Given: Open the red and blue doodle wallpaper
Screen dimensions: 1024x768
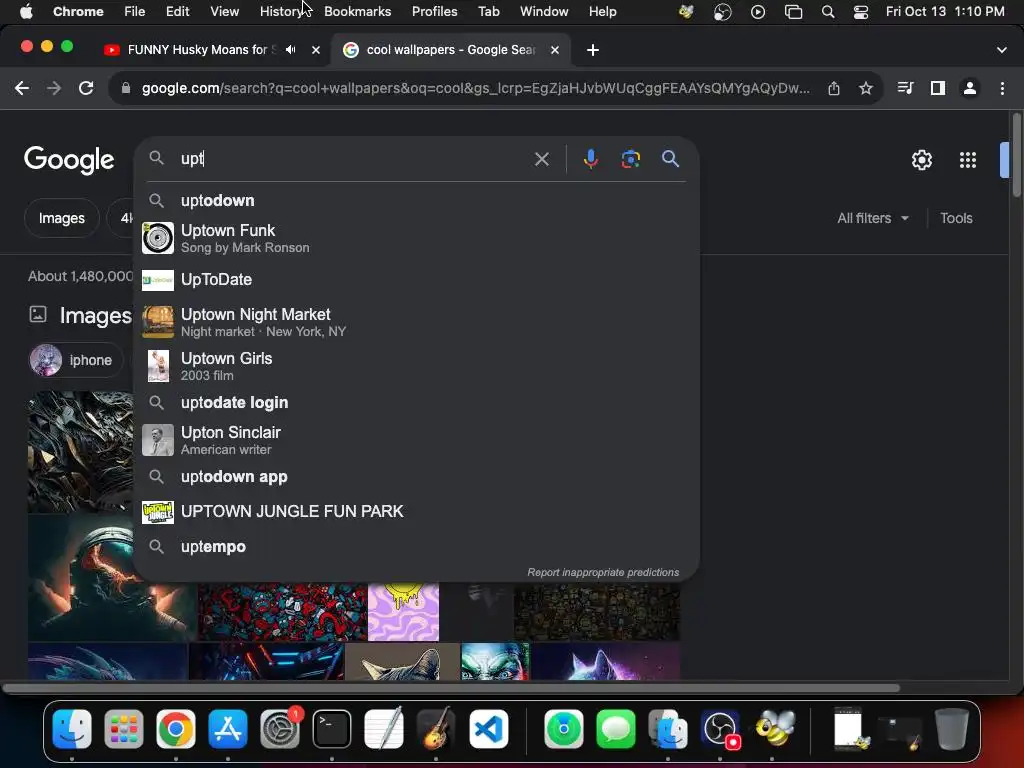Looking at the screenshot, I should point(282,612).
